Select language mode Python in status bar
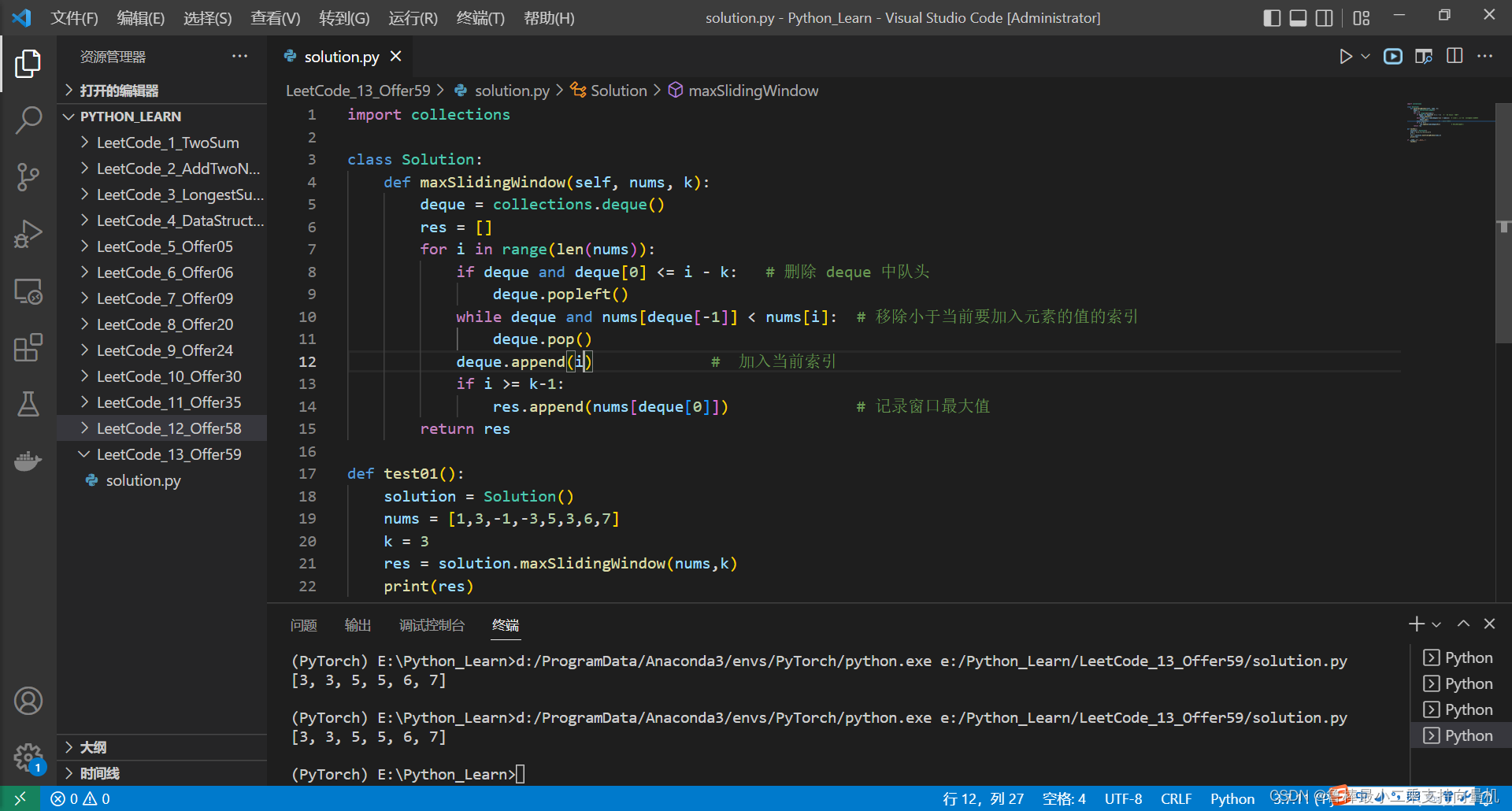The image size is (1512, 811). coord(1232,798)
